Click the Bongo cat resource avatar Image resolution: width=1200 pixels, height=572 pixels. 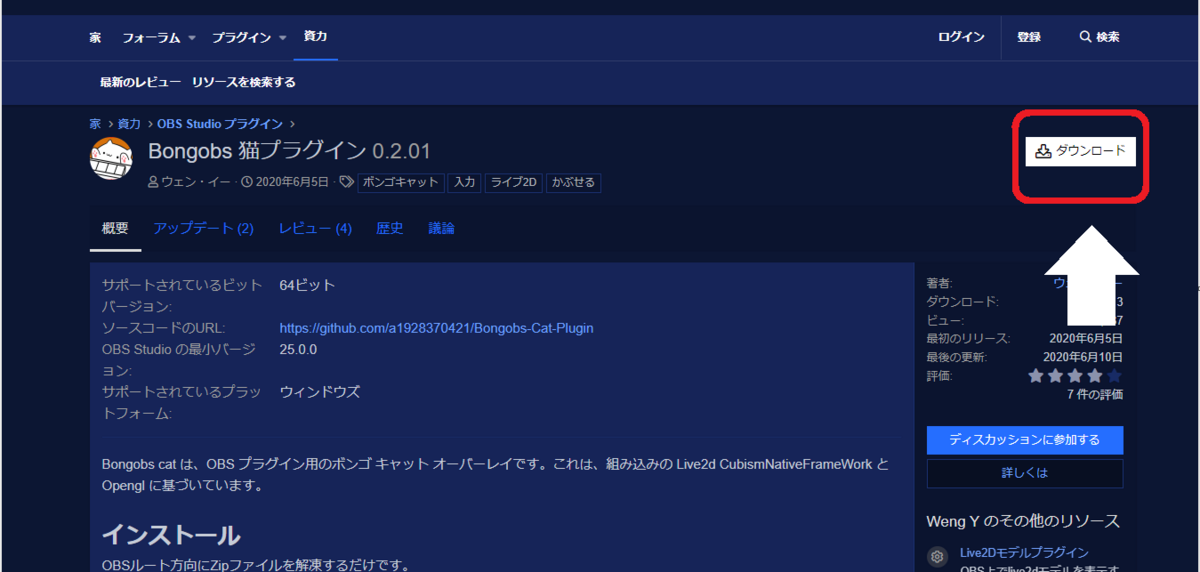(112, 158)
